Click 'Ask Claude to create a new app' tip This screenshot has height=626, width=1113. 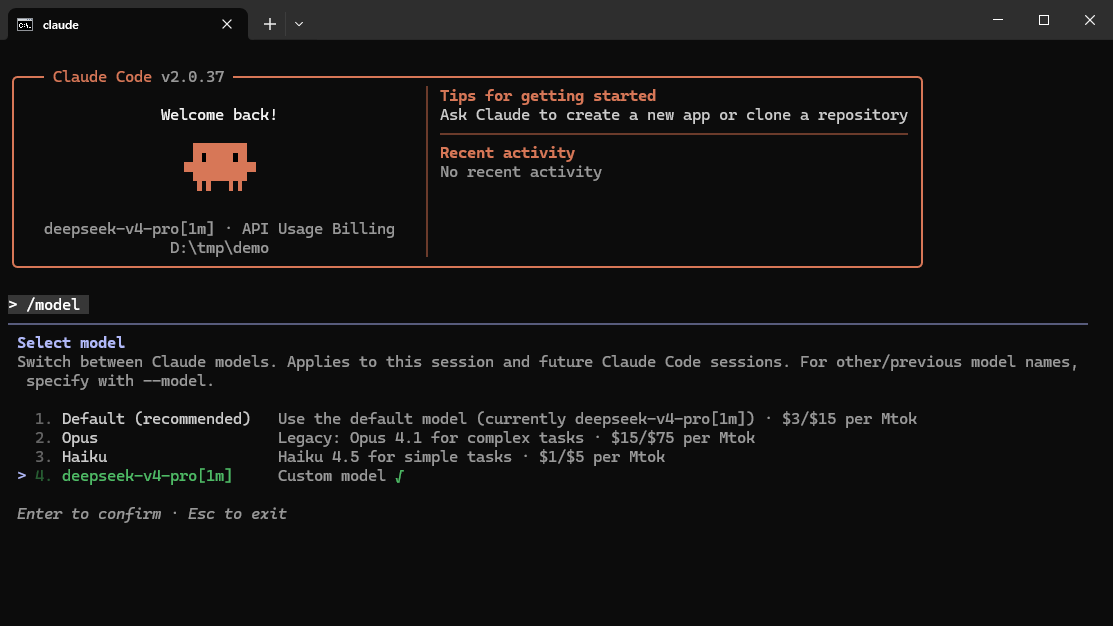(x=674, y=115)
